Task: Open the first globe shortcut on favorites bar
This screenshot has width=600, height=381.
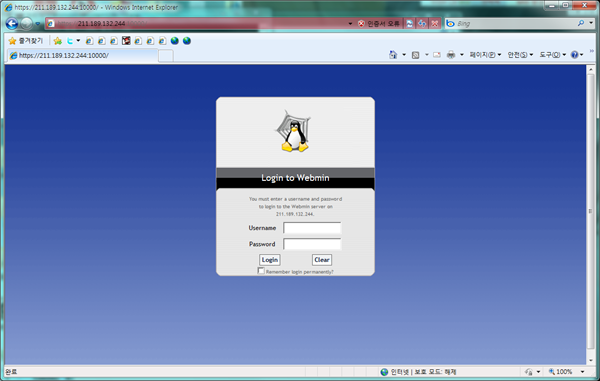Action: (174, 41)
